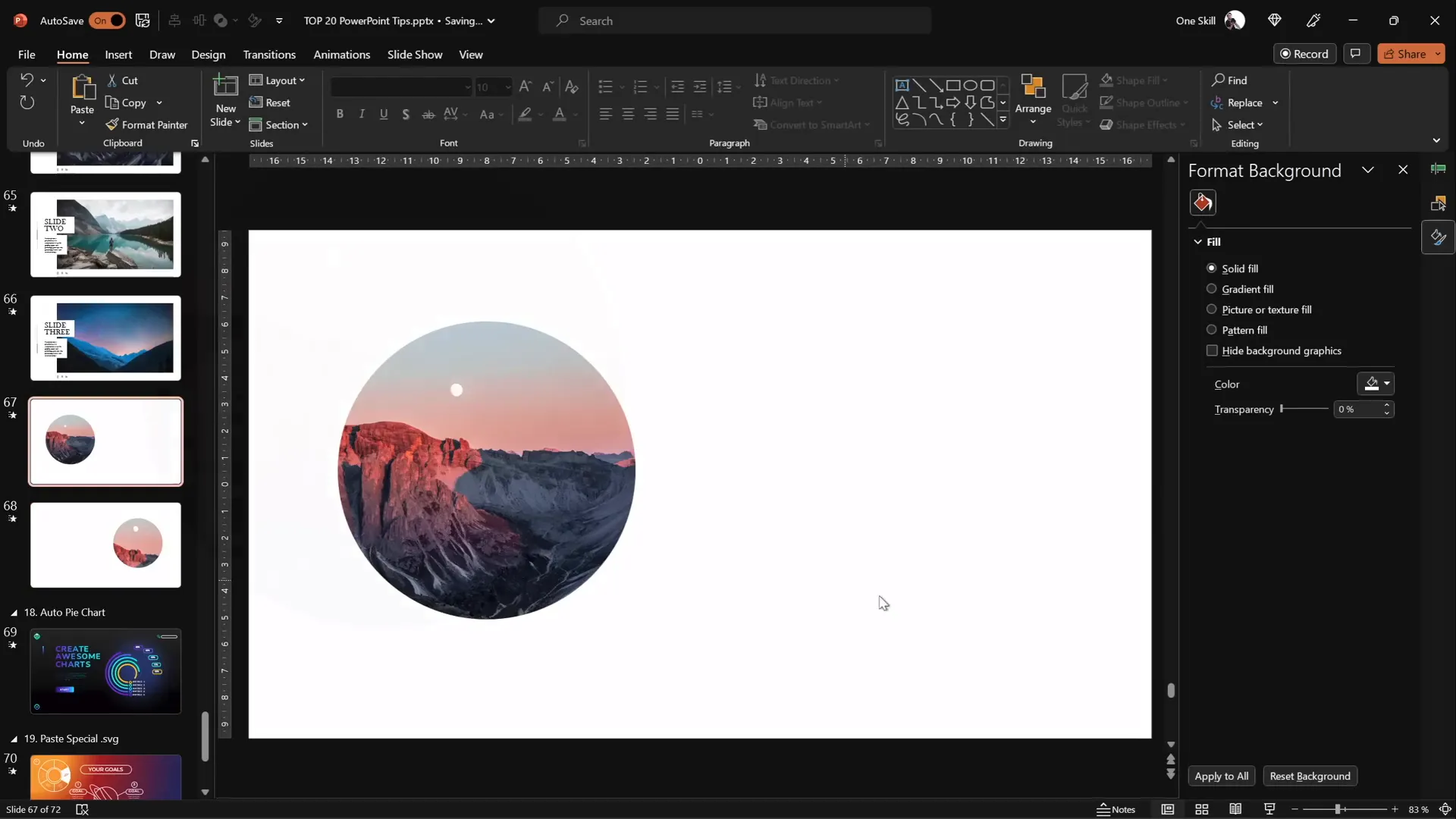Switch to Normal view icon

click(x=1168, y=809)
